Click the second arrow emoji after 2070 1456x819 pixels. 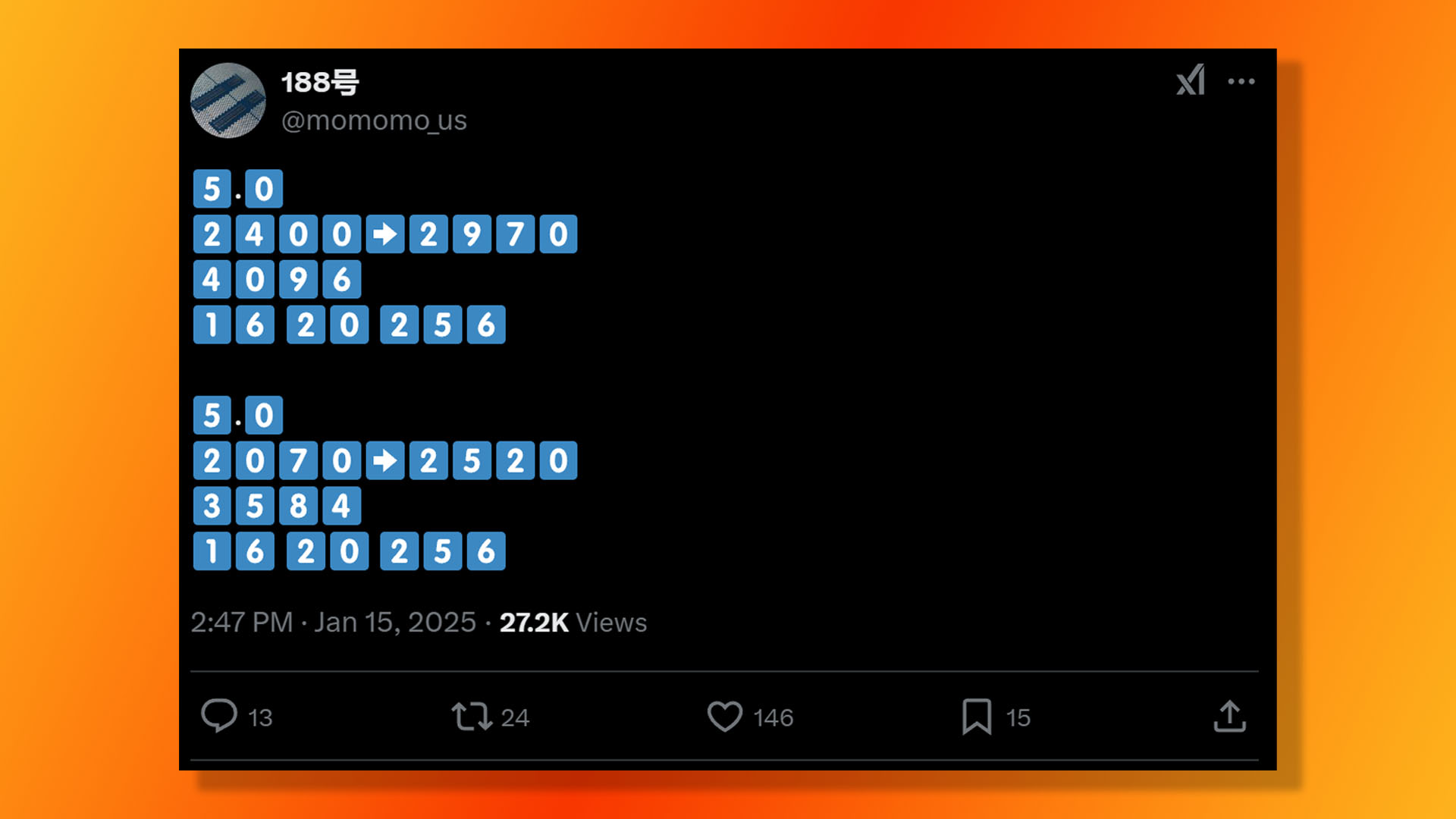point(385,460)
